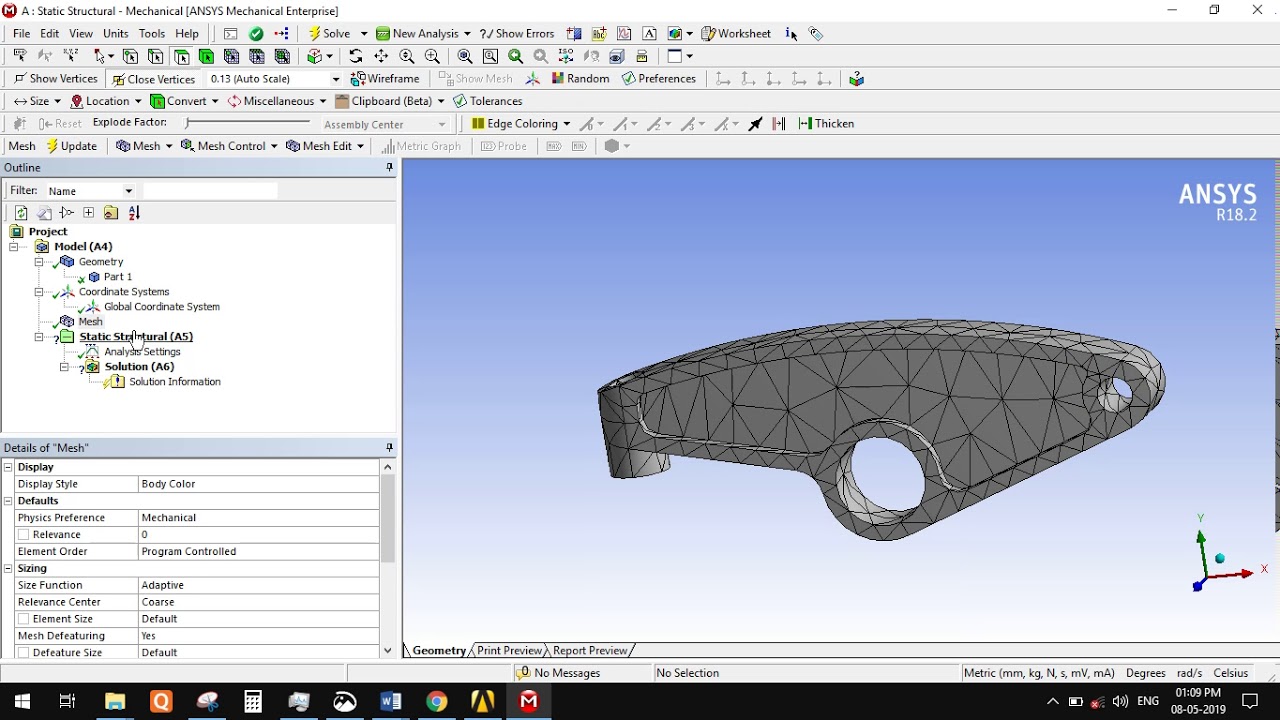The height and width of the screenshot is (720, 1280).
Task: Select Analysis Settings in tree
Action: coord(142,351)
